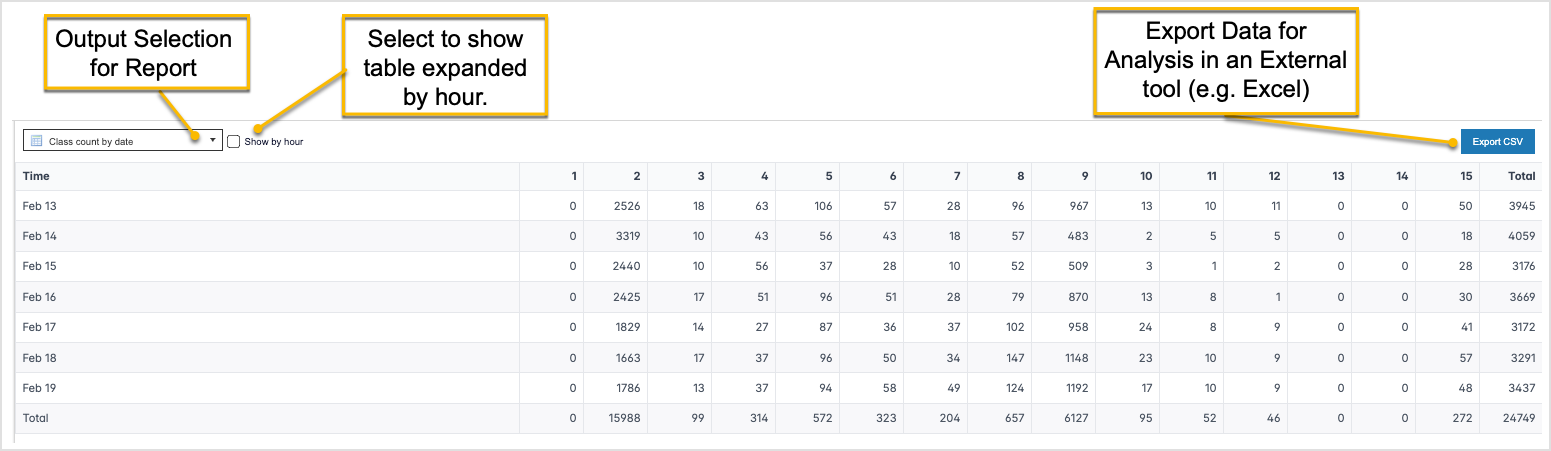Click the Feb 17 row label

tap(39, 327)
